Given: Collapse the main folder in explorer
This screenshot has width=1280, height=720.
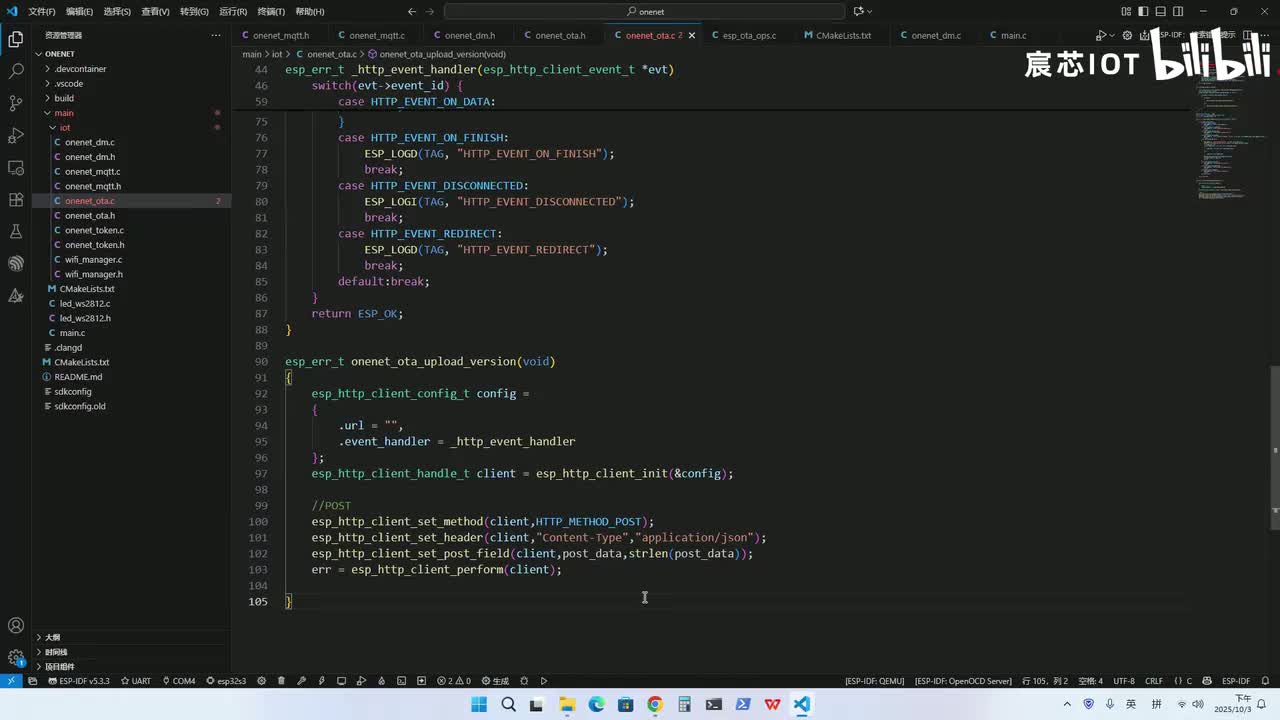Looking at the screenshot, I should (x=64, y=113).
